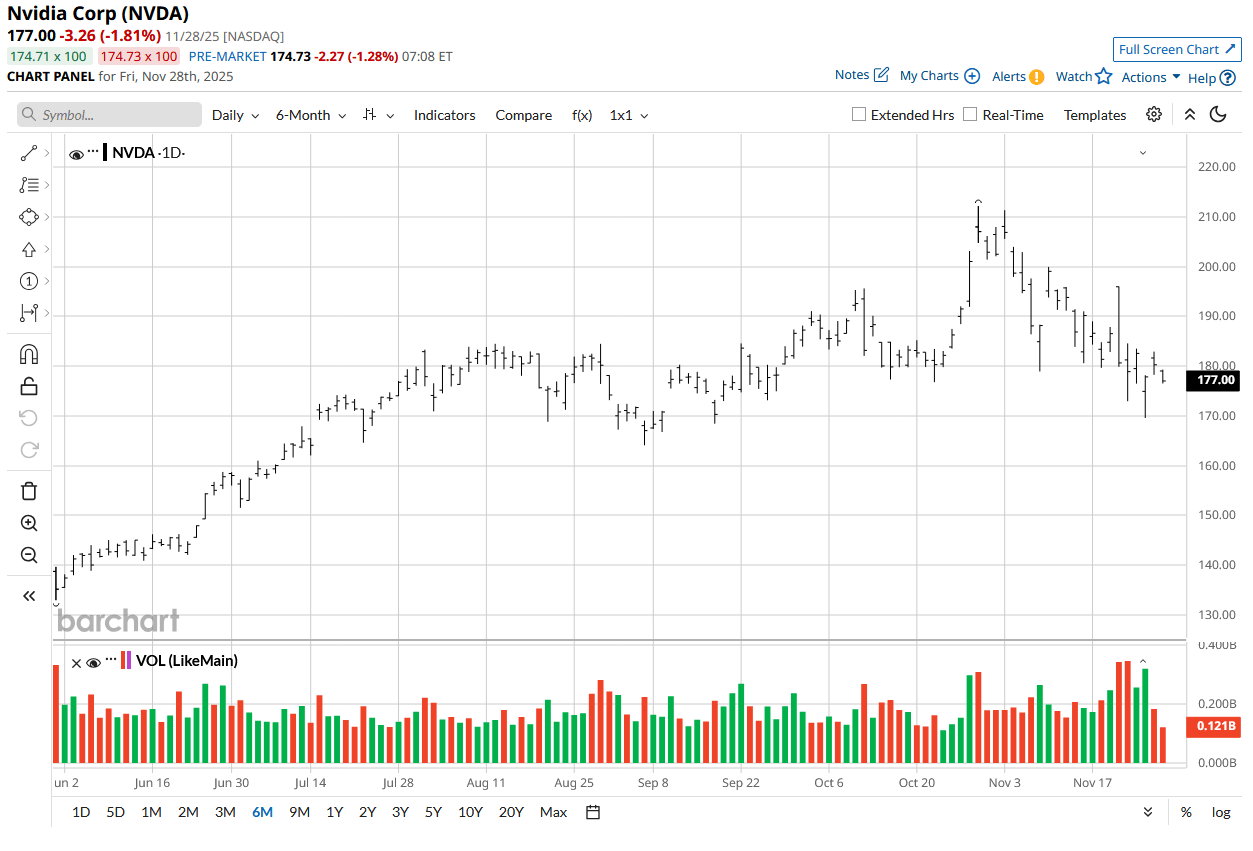Open the Daily timeframe dropdown
The image size is (1253, 851).
click(x=233, y=115)
